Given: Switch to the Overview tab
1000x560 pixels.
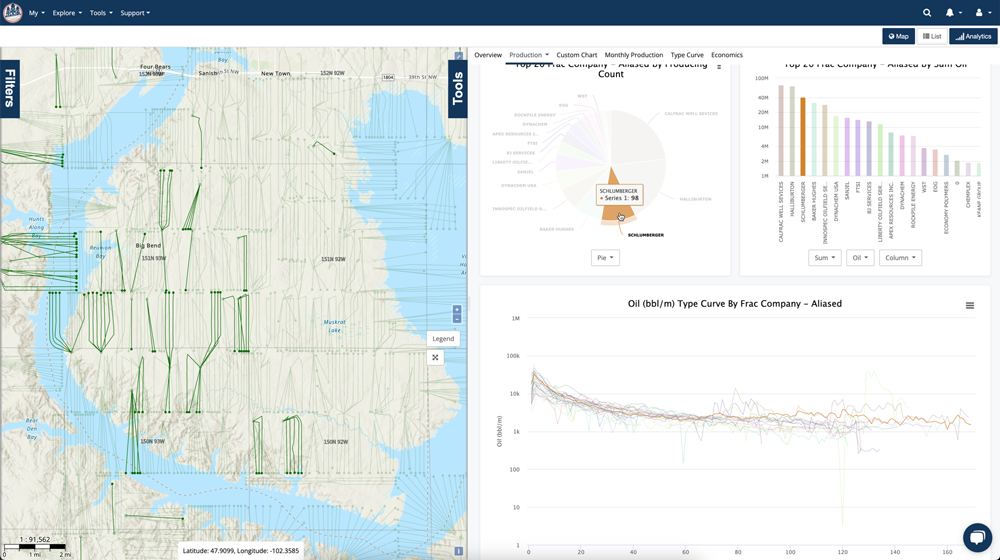Looking at the screenshot, I should click(488, 55).
